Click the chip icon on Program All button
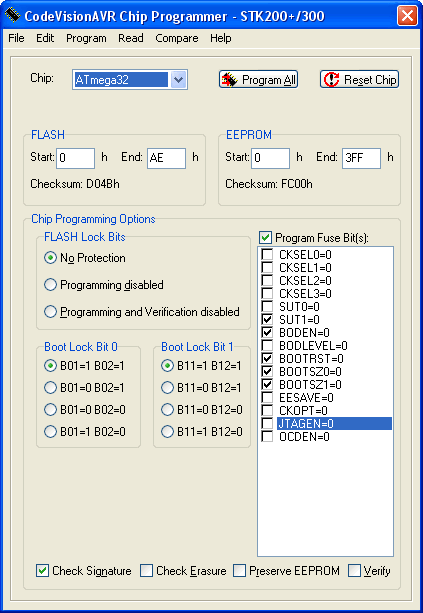 coord(229,80)
